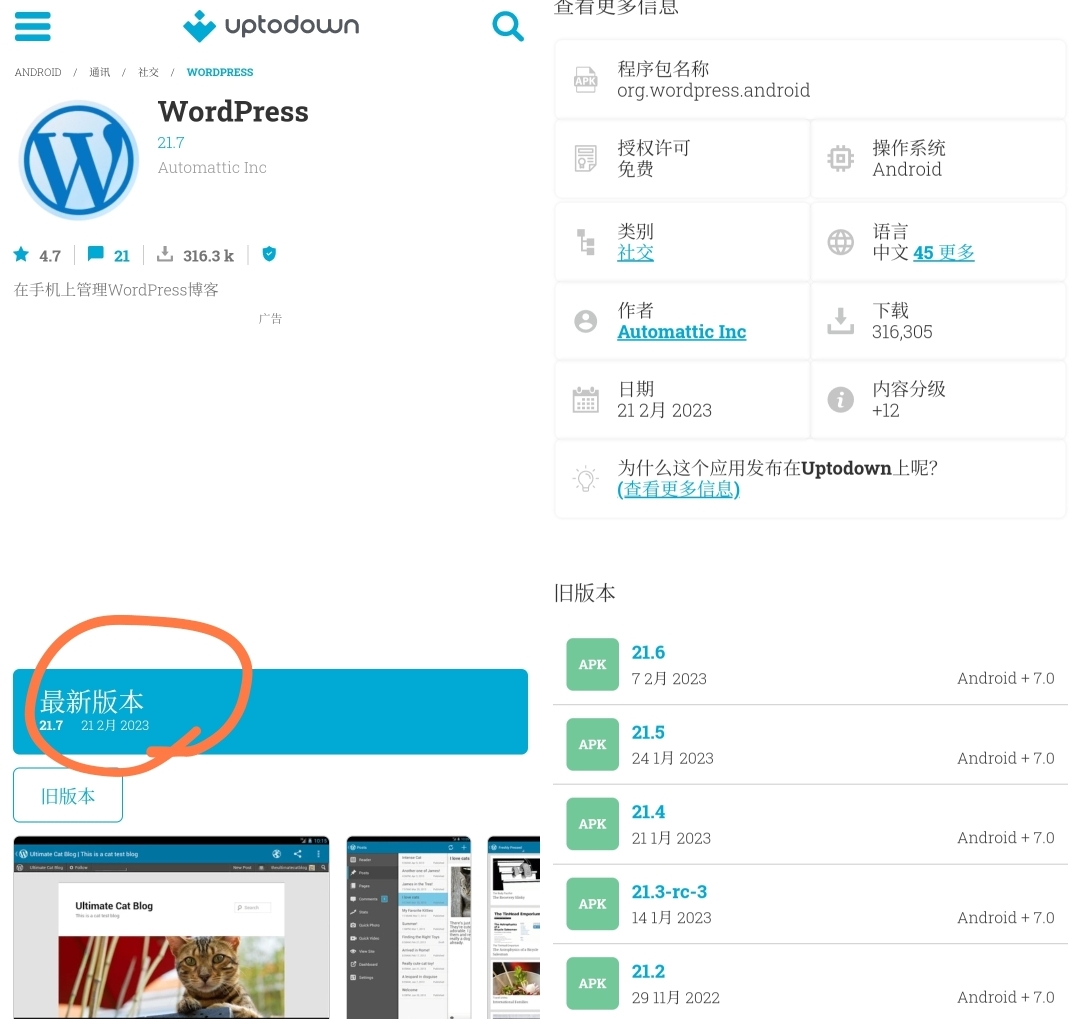Image resolution: width=1080 pixels, height=1019 pixels.
Task: Click the Uptodown logo
Action: [271, 25]
